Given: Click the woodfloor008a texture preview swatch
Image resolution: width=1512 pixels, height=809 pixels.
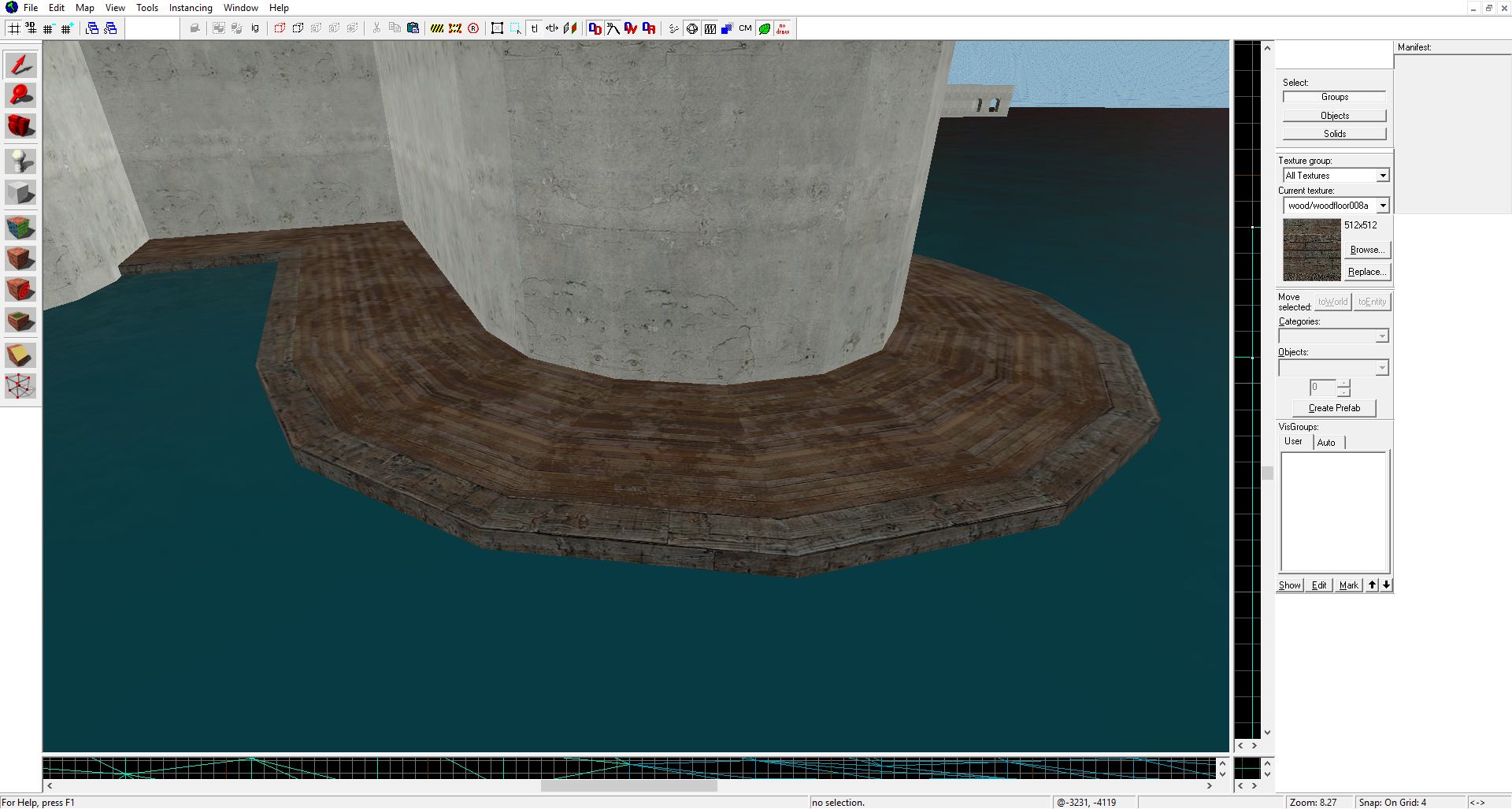Looking at the screenshot, I should click(1311, 250).
